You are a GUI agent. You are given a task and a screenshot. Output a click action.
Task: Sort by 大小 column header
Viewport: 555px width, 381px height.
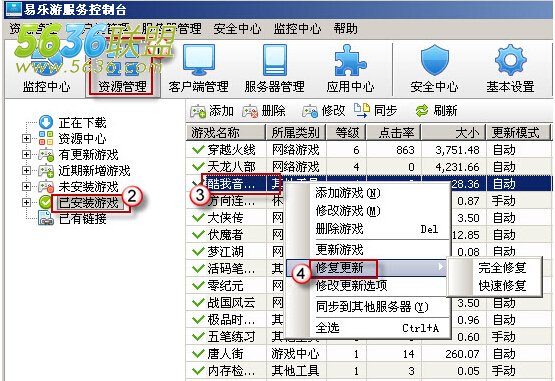pos(453,133)
